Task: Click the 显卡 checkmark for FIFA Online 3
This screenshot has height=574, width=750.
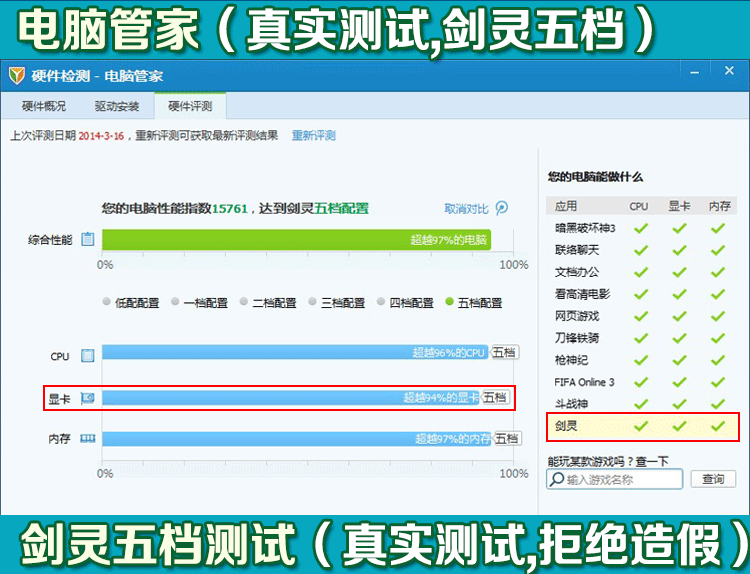Action: (x=679, y=382)
